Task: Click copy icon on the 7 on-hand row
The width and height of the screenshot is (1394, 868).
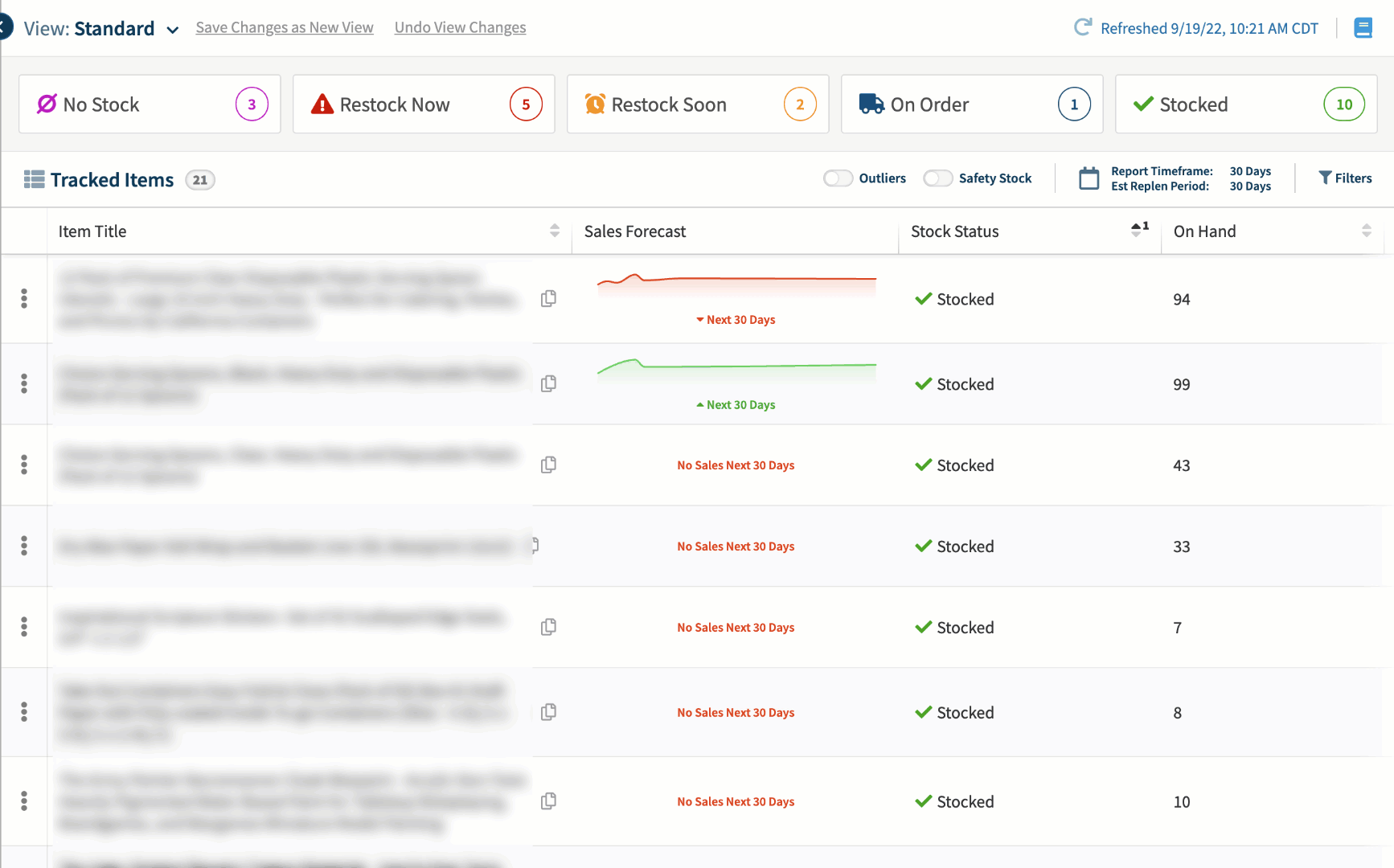Action: click(548, 627)
